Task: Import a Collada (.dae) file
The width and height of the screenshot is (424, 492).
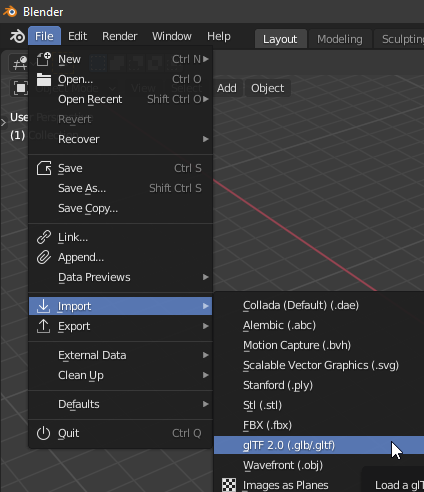Action: tap(319, 305)
